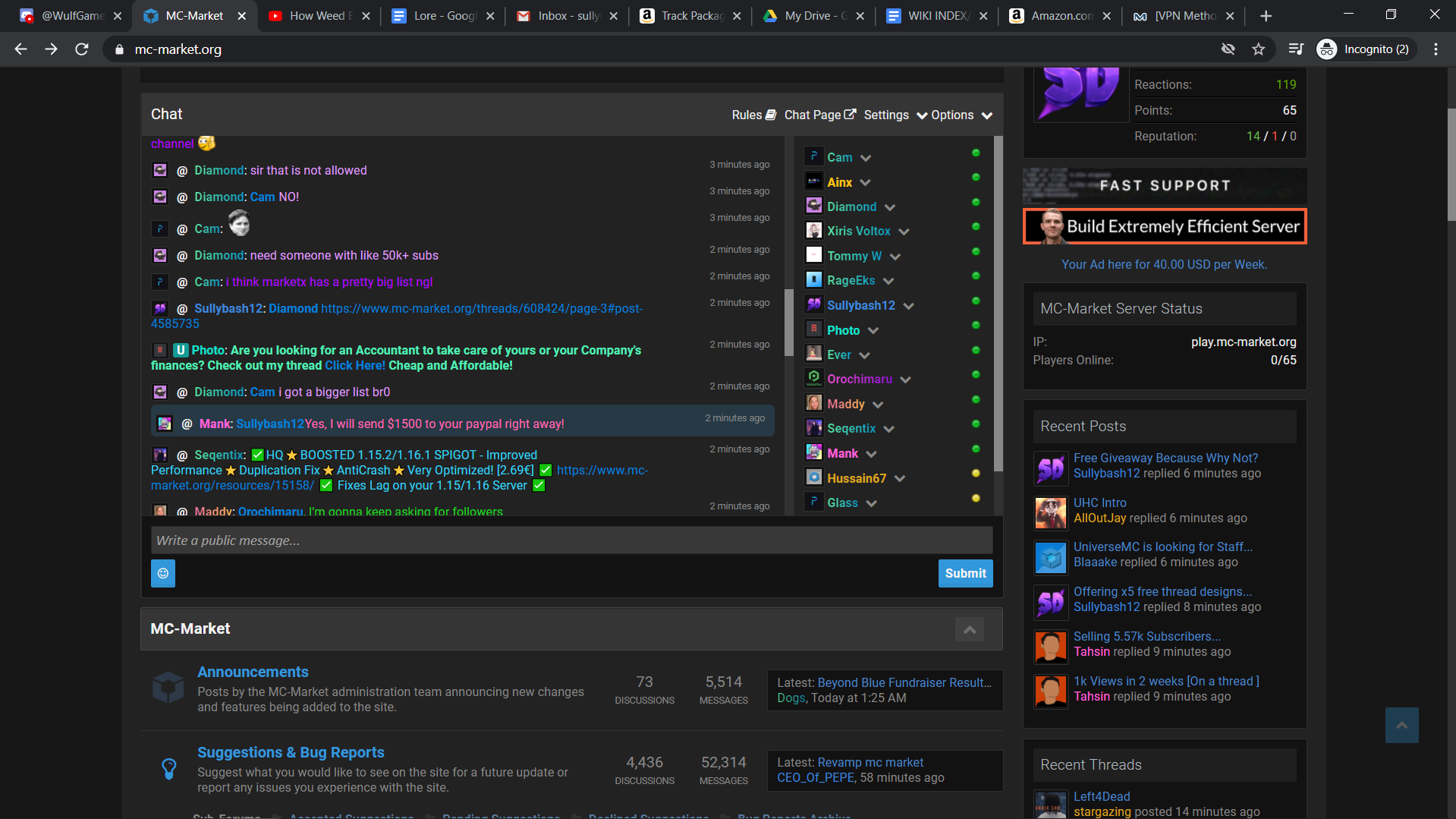Click the FAST SUPPORT banner ad
The height and width of the screenshot is (819, 1456).
tap(1165, 186)
